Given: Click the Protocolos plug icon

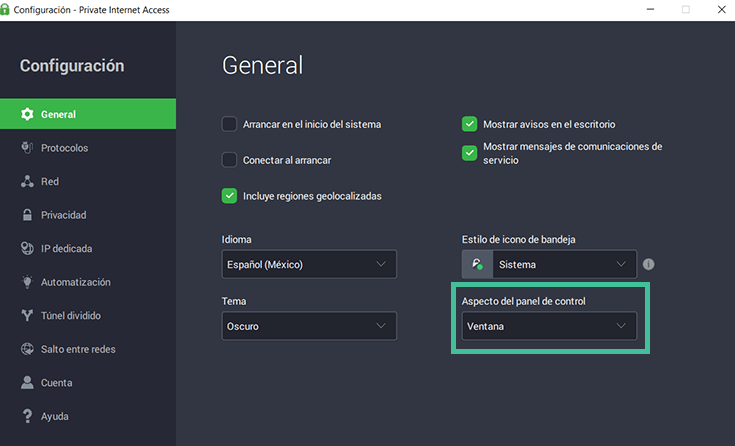Looking at the screenshot, I should point(27,148).
